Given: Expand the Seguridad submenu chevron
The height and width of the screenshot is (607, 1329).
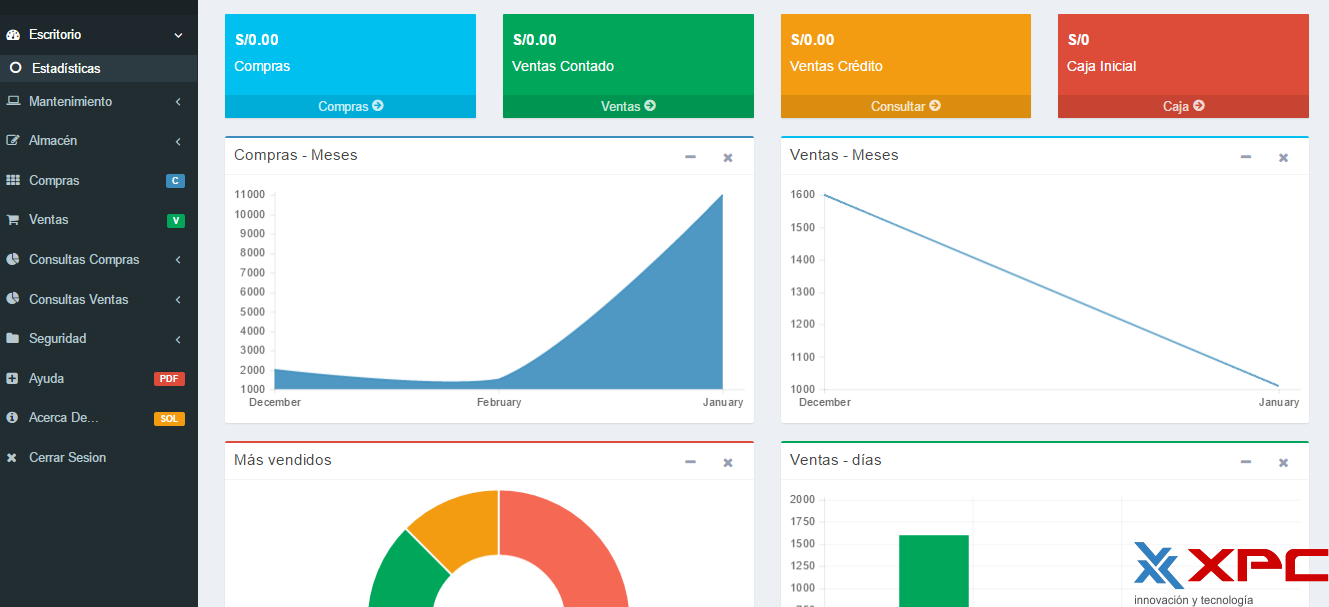Looking at the screenshot, I should tap(178, 339).
